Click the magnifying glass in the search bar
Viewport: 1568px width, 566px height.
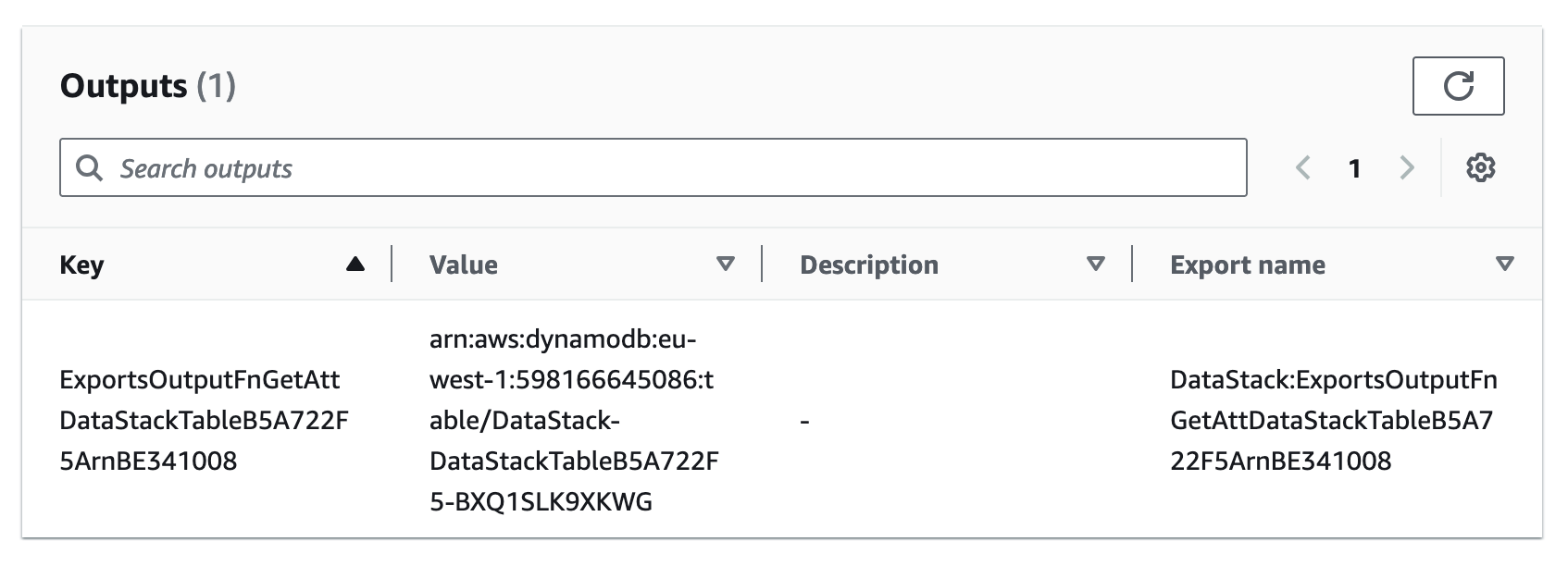(x=90, y=167)
